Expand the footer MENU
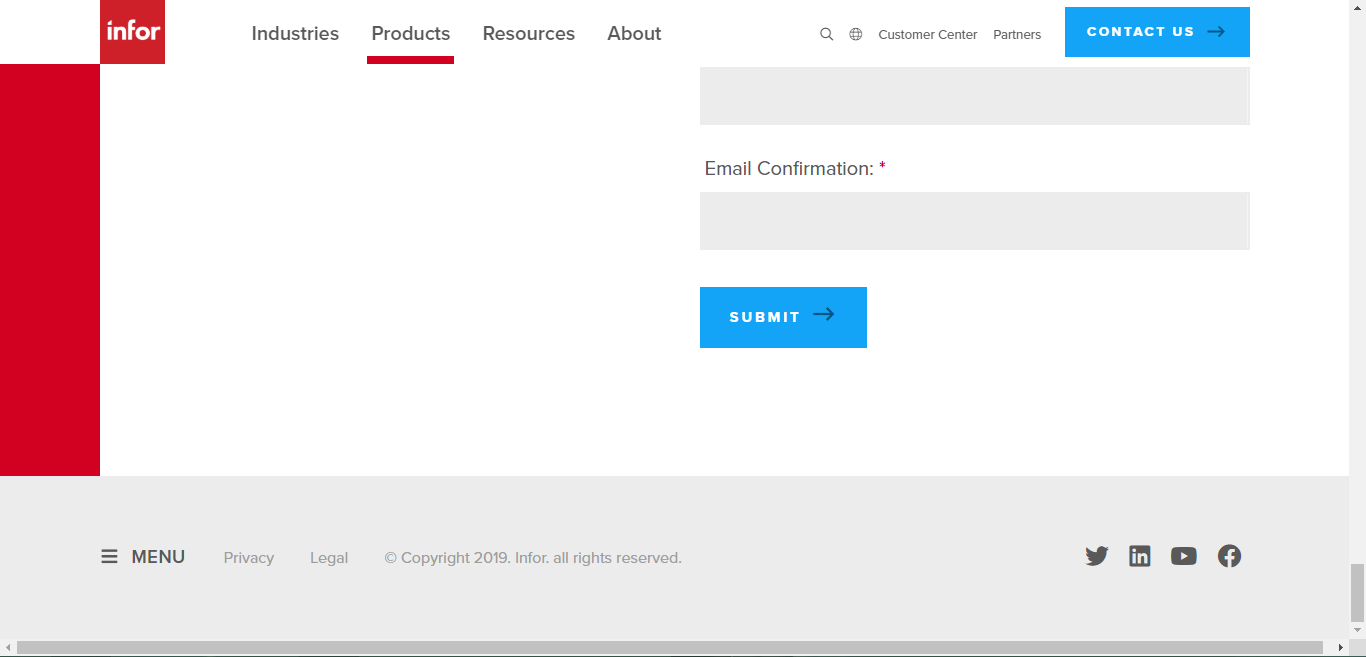 142,556
